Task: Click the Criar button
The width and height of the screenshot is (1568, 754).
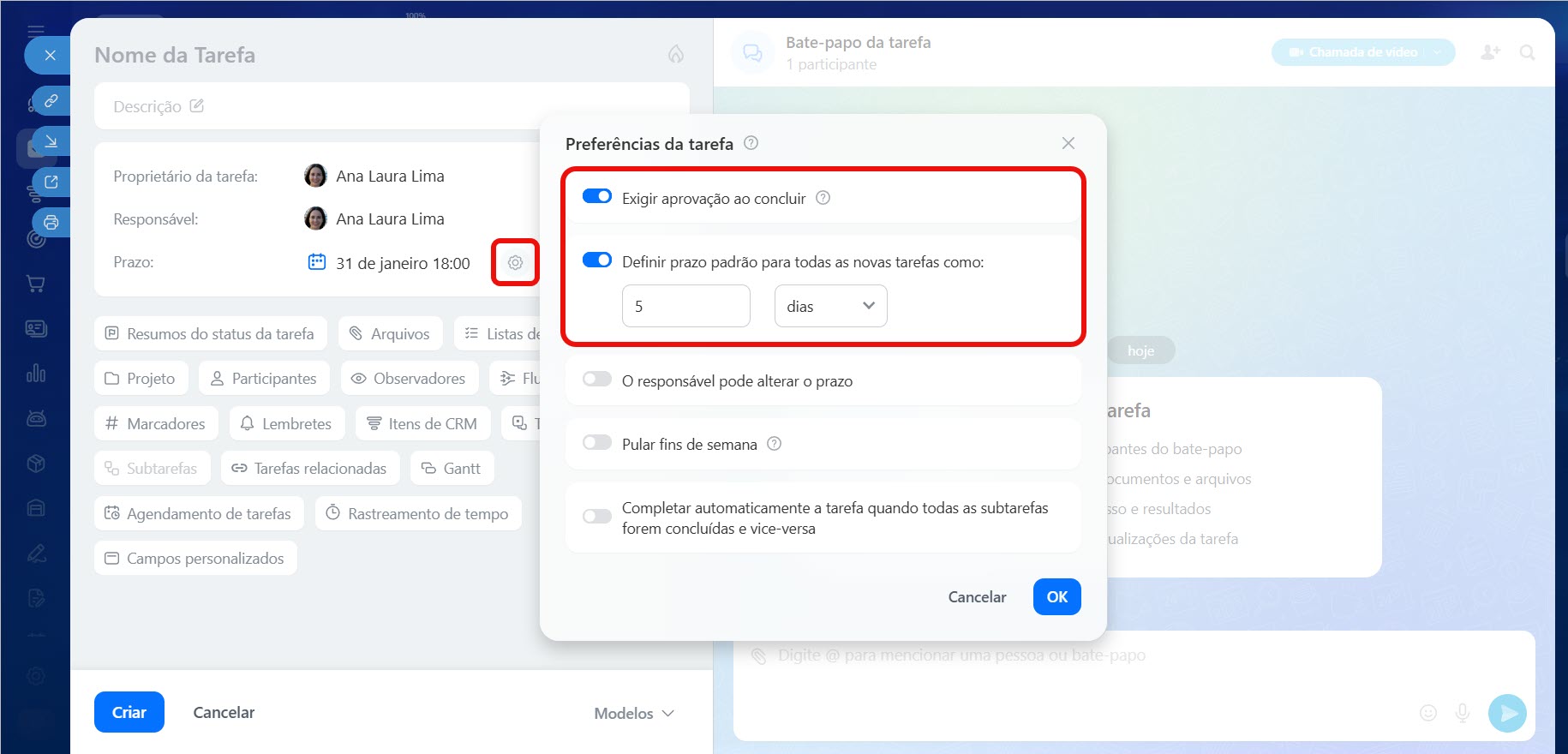Action: (x=129, y=712)
